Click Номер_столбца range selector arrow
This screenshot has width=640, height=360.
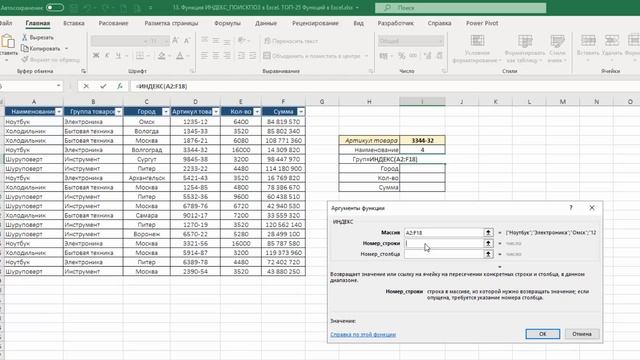[x=488, y=254]
